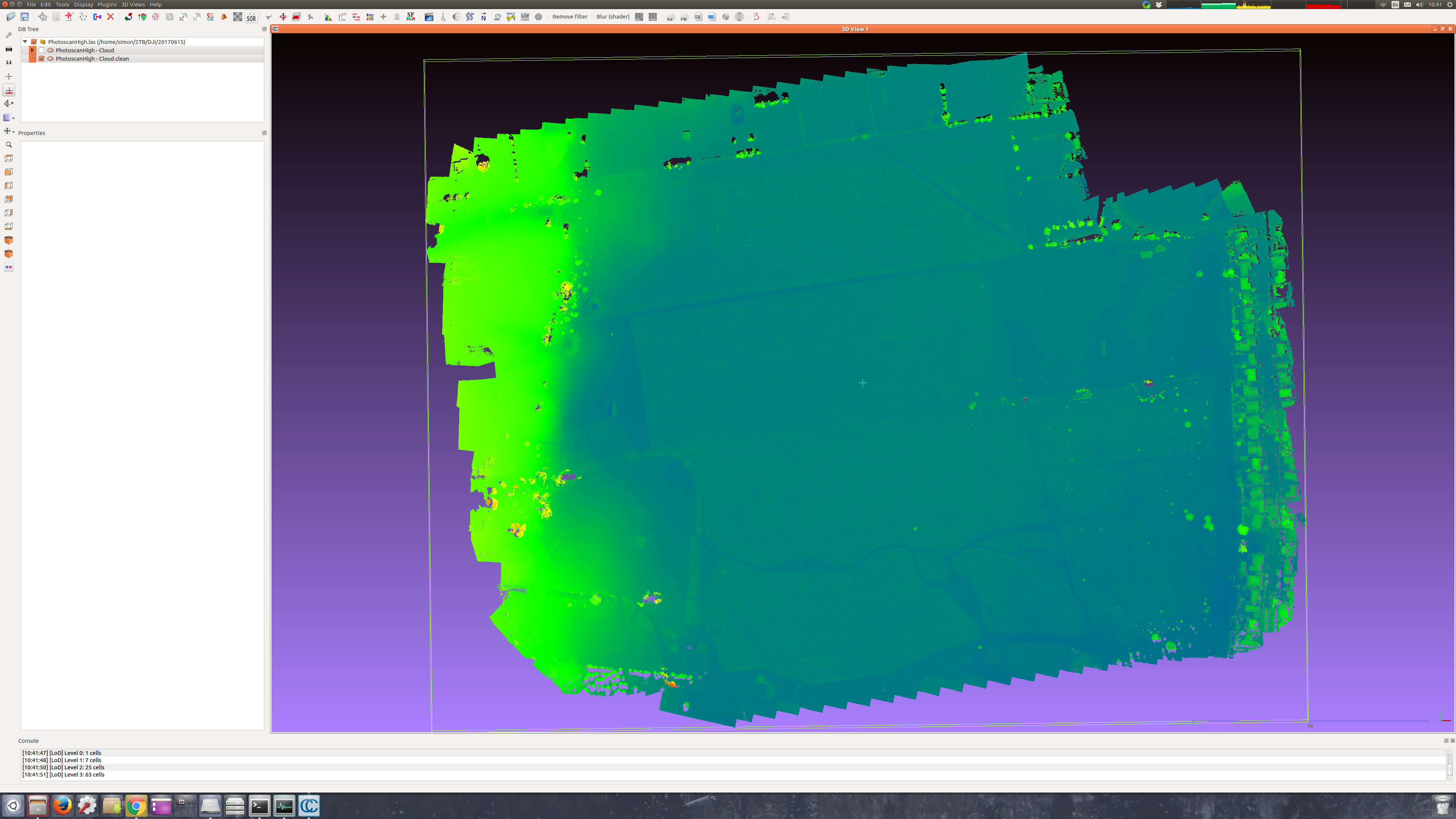Open the Terminal from the dock
The height and width of the screenshot is (819, 1456).
[259, 806]
